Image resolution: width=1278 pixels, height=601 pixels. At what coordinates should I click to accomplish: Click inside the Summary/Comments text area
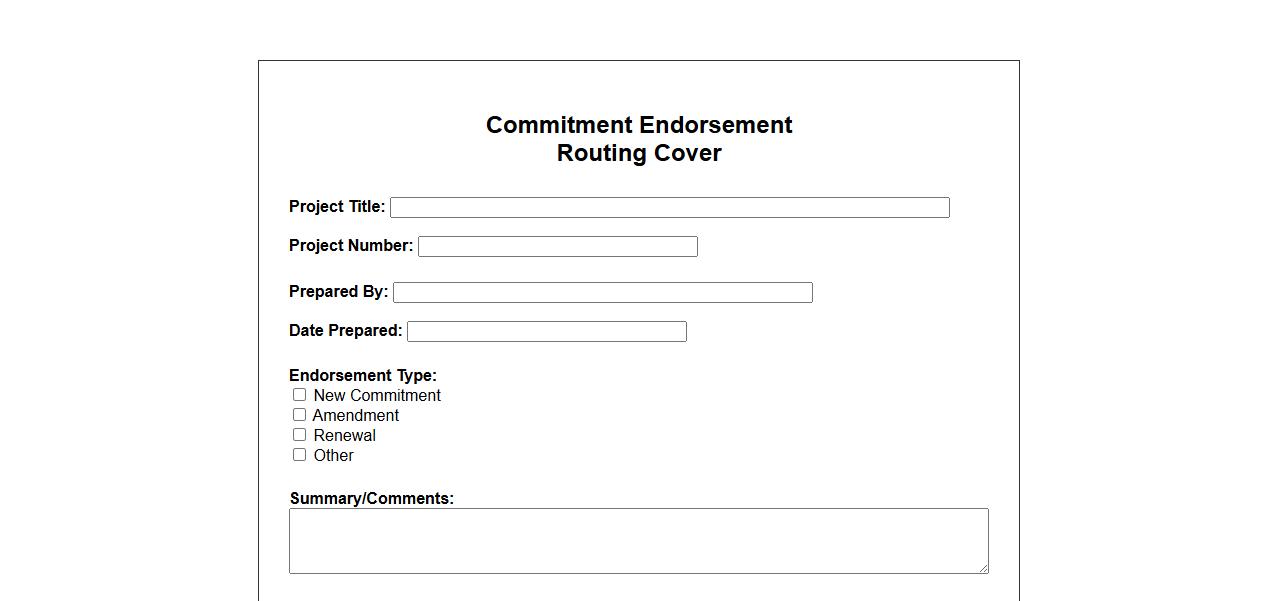pyautogui.click(x=638, y=540)
